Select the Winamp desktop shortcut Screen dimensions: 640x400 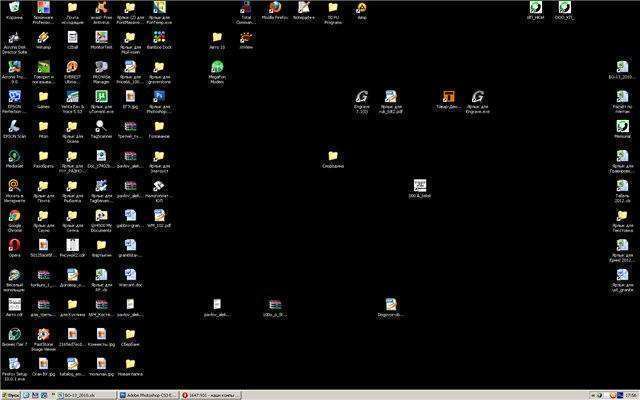43,40
